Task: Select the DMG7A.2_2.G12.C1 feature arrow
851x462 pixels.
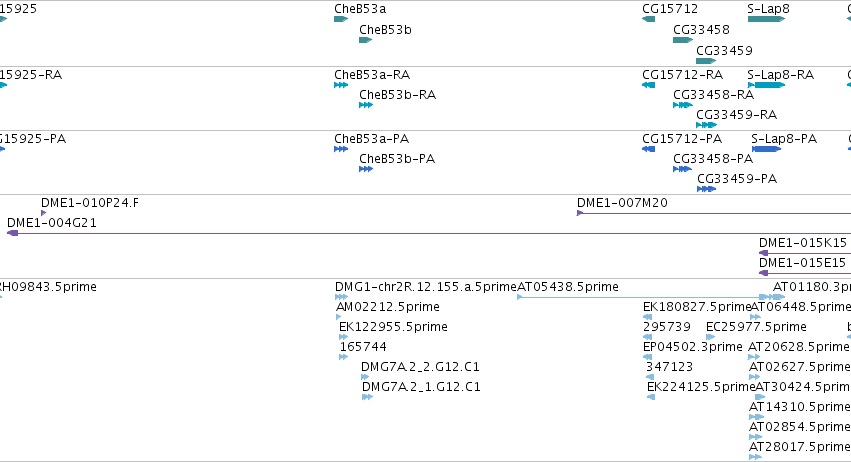Action: click(365, 377)
